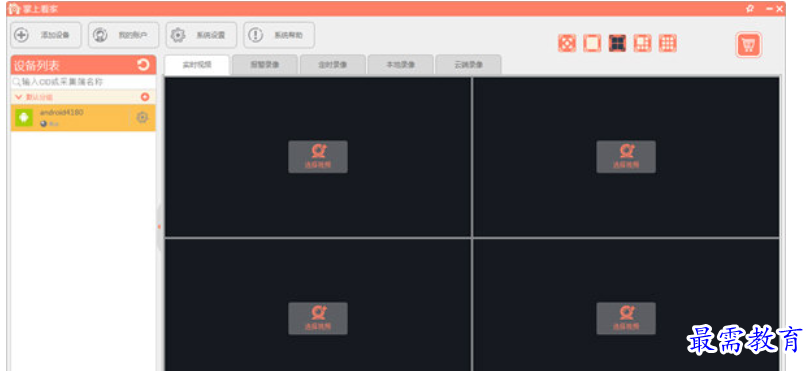
Task: Collapse device list sidebar with the divider handle
Action: [159, 227]
